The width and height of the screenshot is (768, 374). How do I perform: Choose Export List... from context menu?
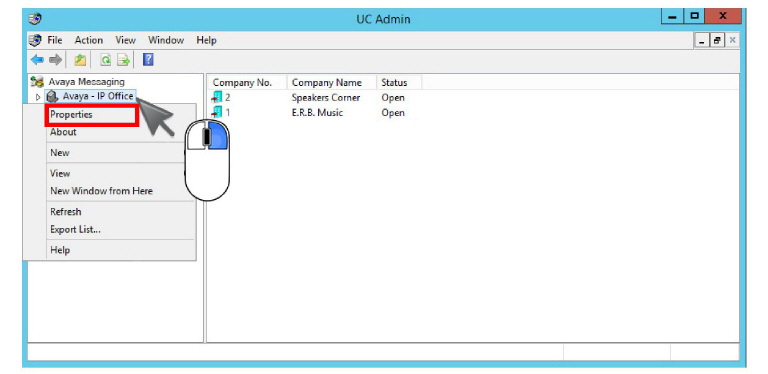(75, 229)
